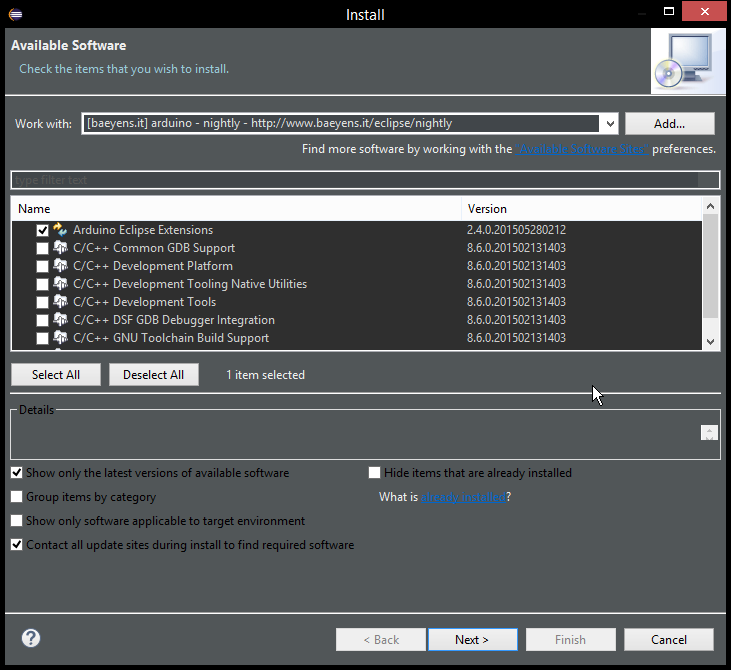
Task: Click version 2.4.0.201505280212
Action: (517, 230)
